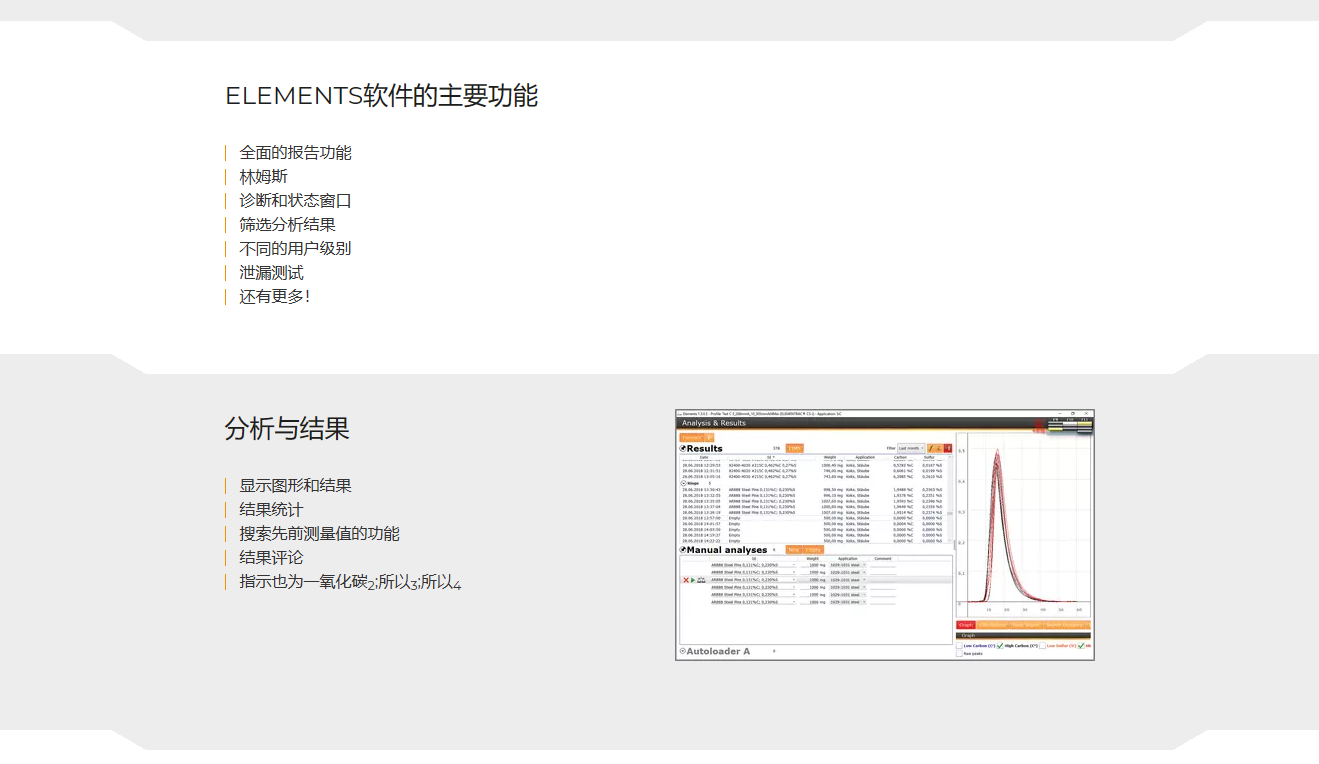
Task: Open the Calibration tab next to Graph
Action: point(992,625)
